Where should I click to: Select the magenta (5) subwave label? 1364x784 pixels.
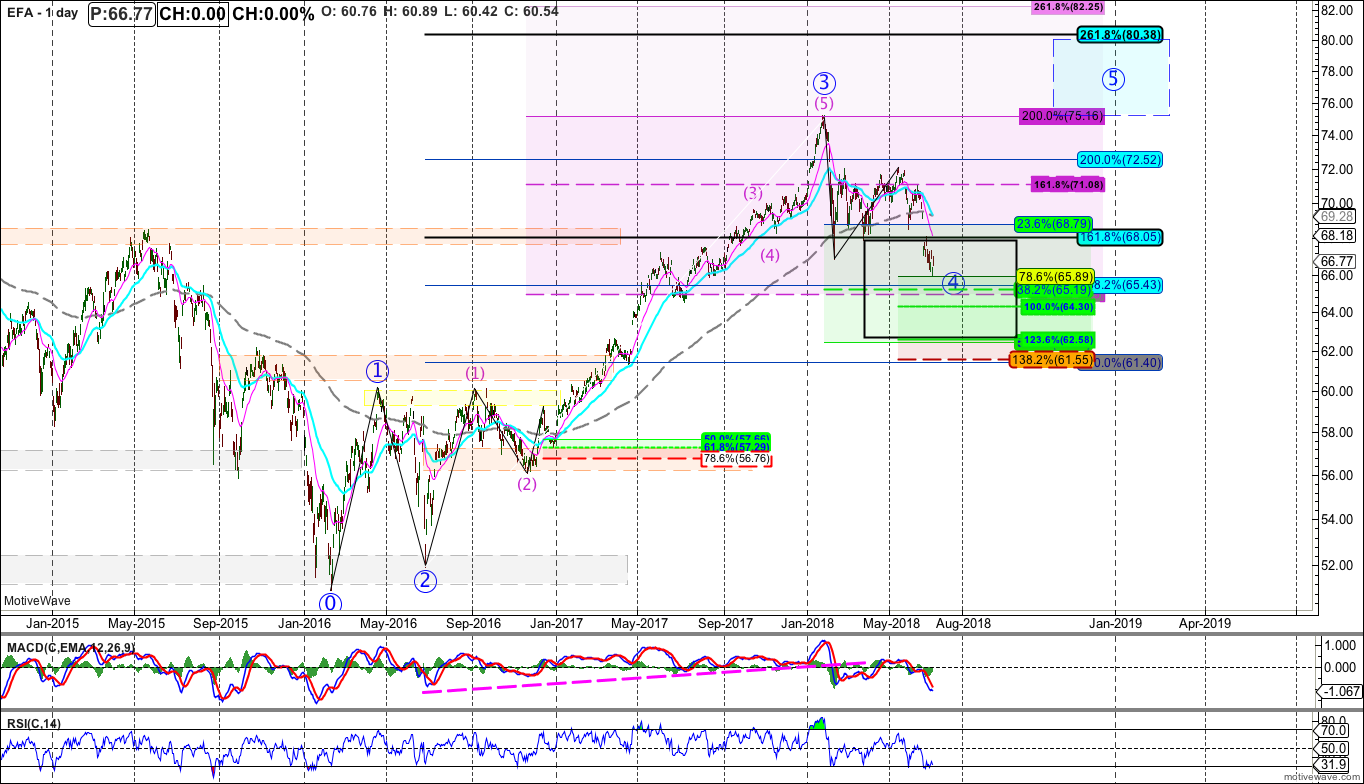click(823, 103)
